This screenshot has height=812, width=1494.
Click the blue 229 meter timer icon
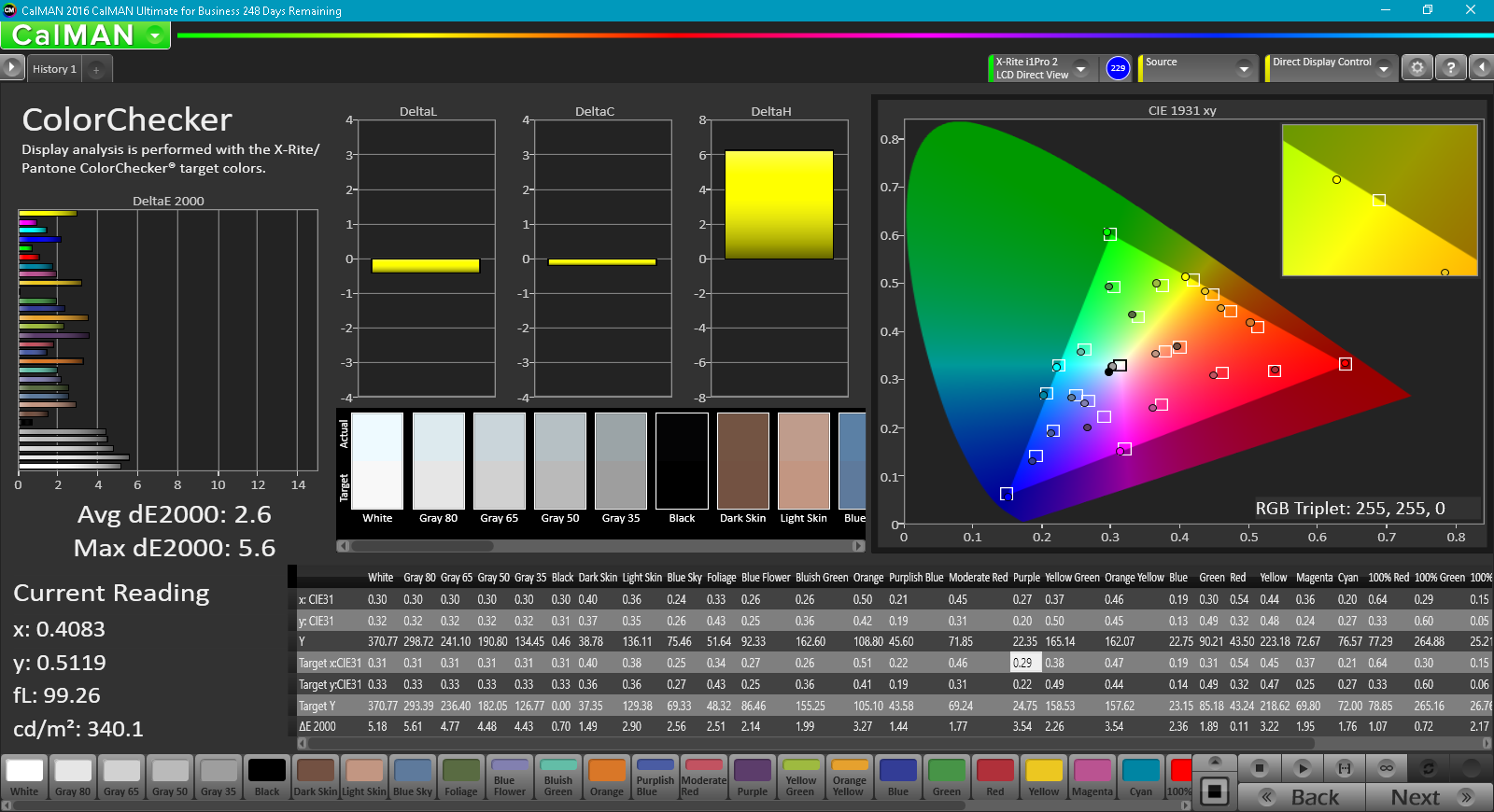(x=1118, y=68)
